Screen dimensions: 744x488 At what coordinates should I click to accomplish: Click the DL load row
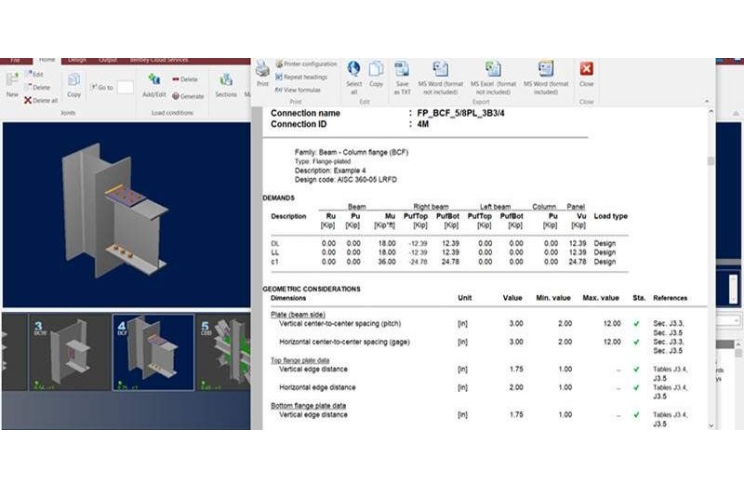pos(449,244)
